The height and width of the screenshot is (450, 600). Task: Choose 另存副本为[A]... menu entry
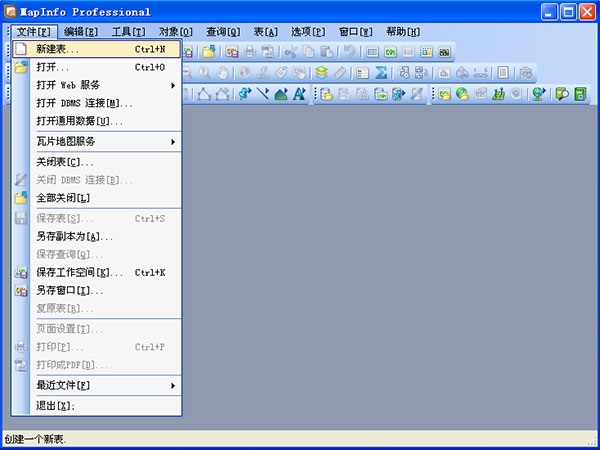pyautogui.click(x=97, y=237)
